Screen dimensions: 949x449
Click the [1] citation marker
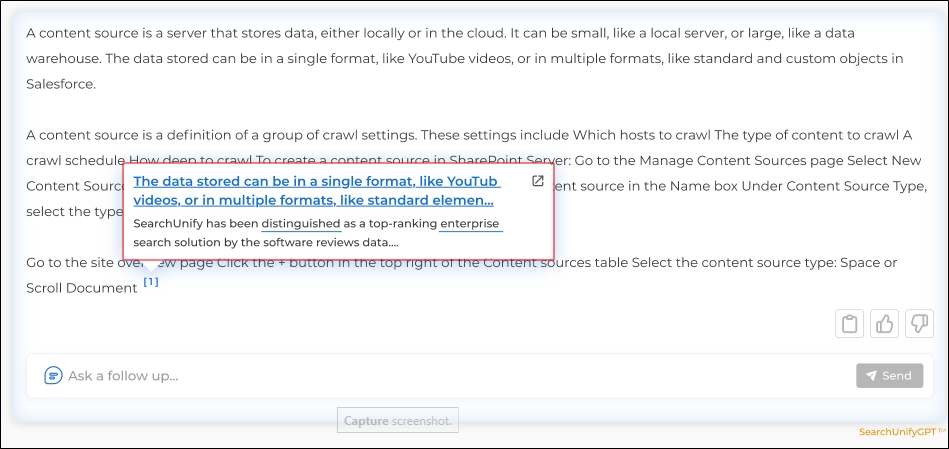(150, 282)
